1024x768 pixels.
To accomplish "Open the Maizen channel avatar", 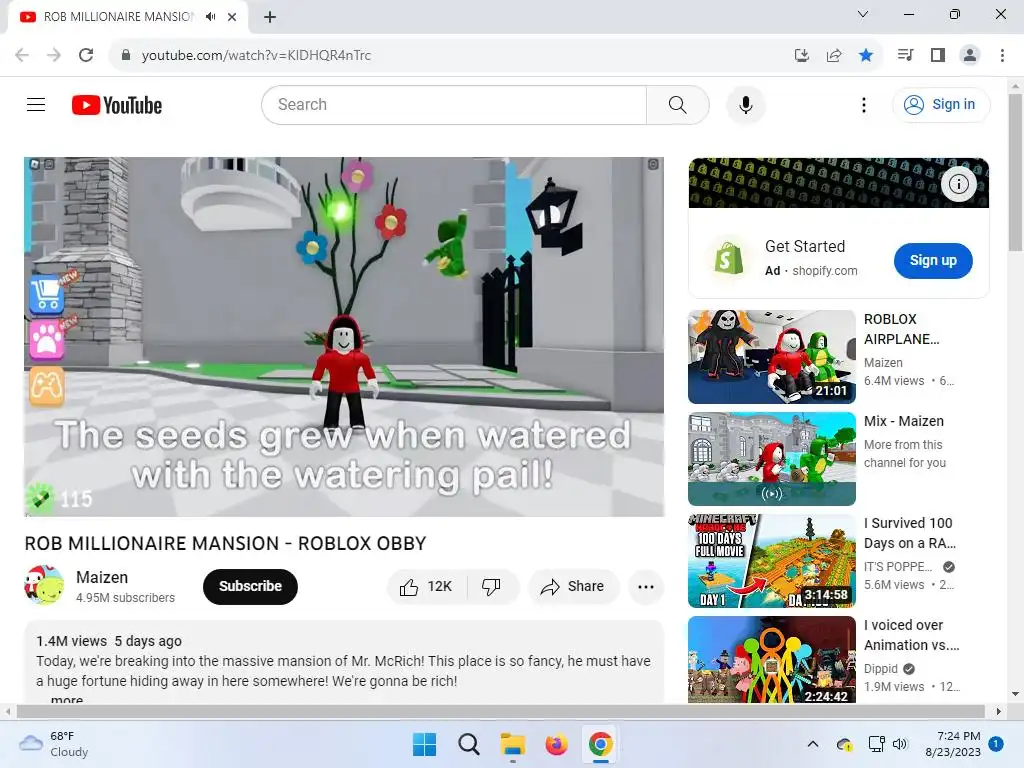I will 44,585.
